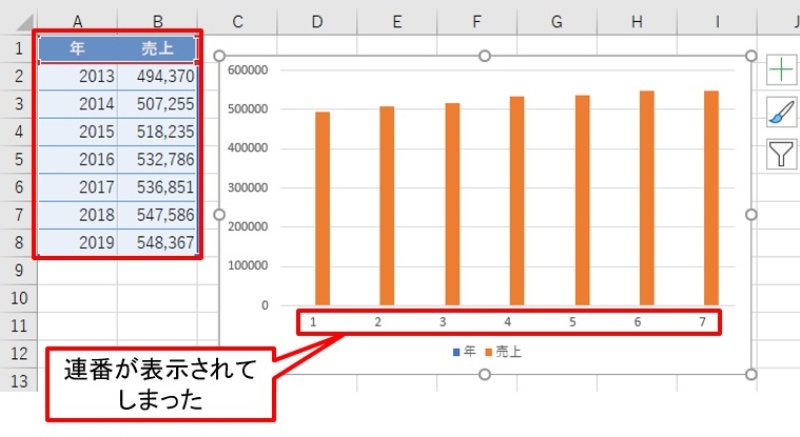Click the top-center chart resize handle
Viewport: 800px width, 437px height.
click(485, 56)
